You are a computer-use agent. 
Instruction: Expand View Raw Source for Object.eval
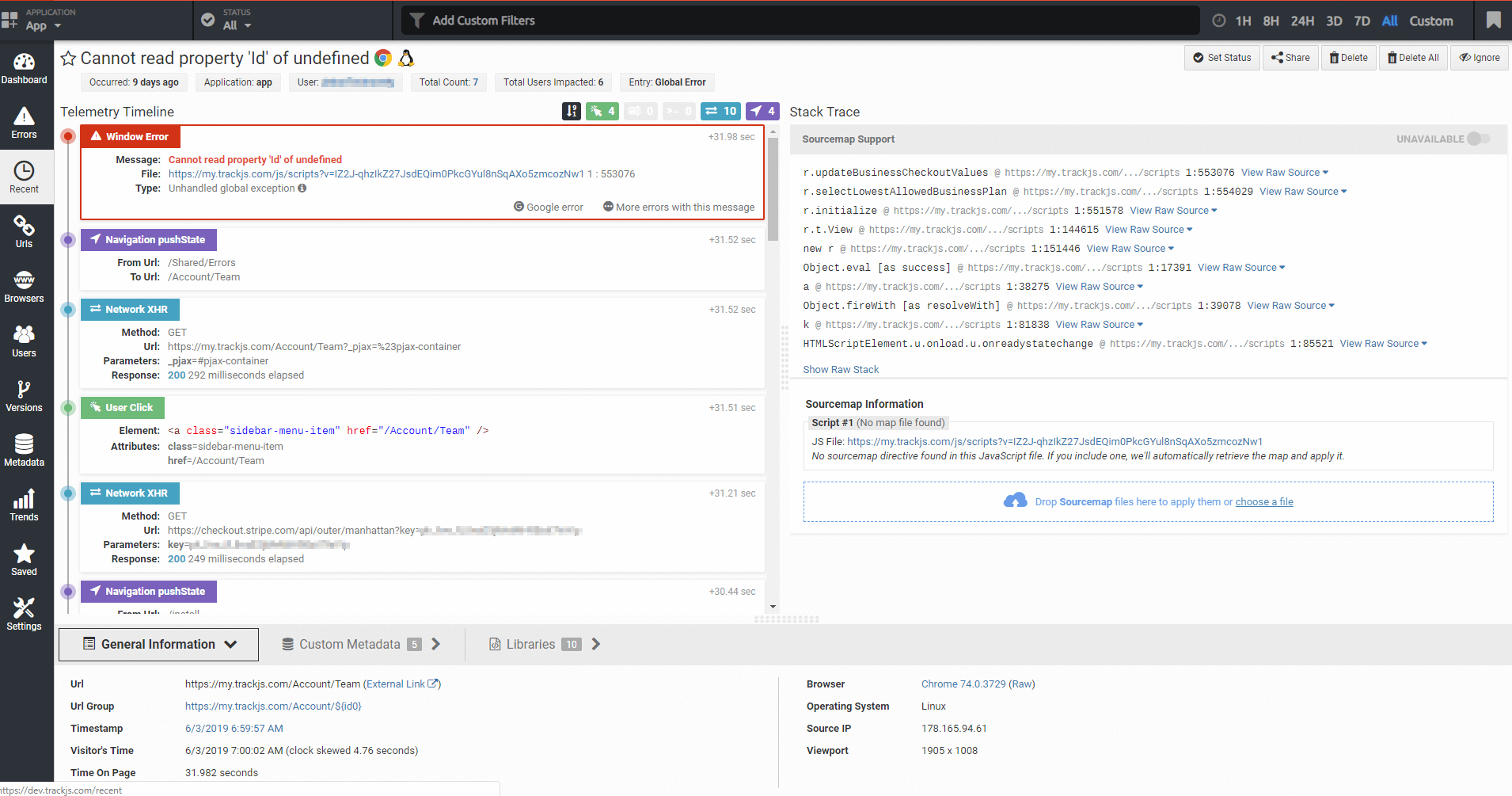point(1241,268)
